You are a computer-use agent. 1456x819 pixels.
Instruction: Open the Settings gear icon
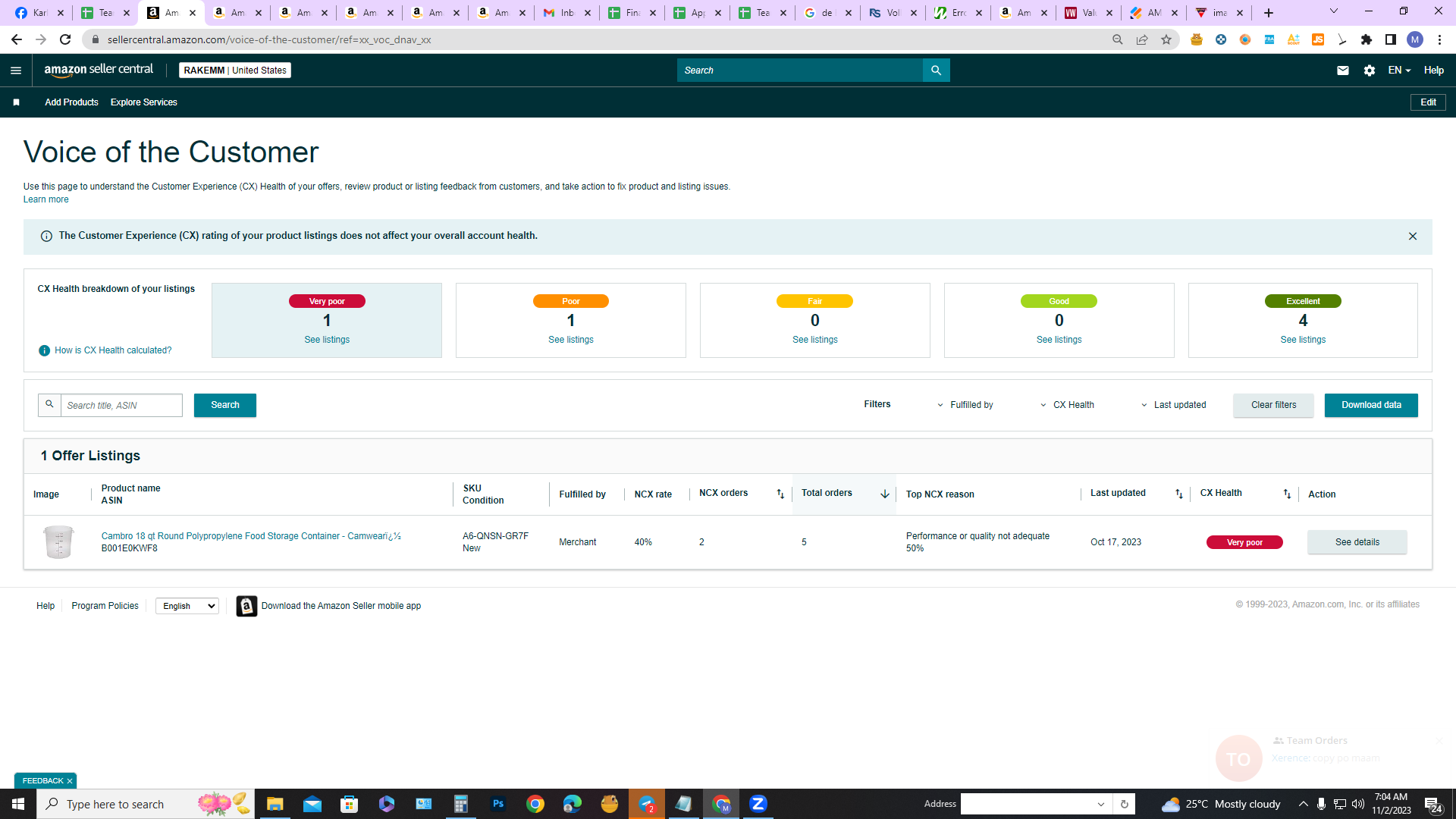[1370, 71]
